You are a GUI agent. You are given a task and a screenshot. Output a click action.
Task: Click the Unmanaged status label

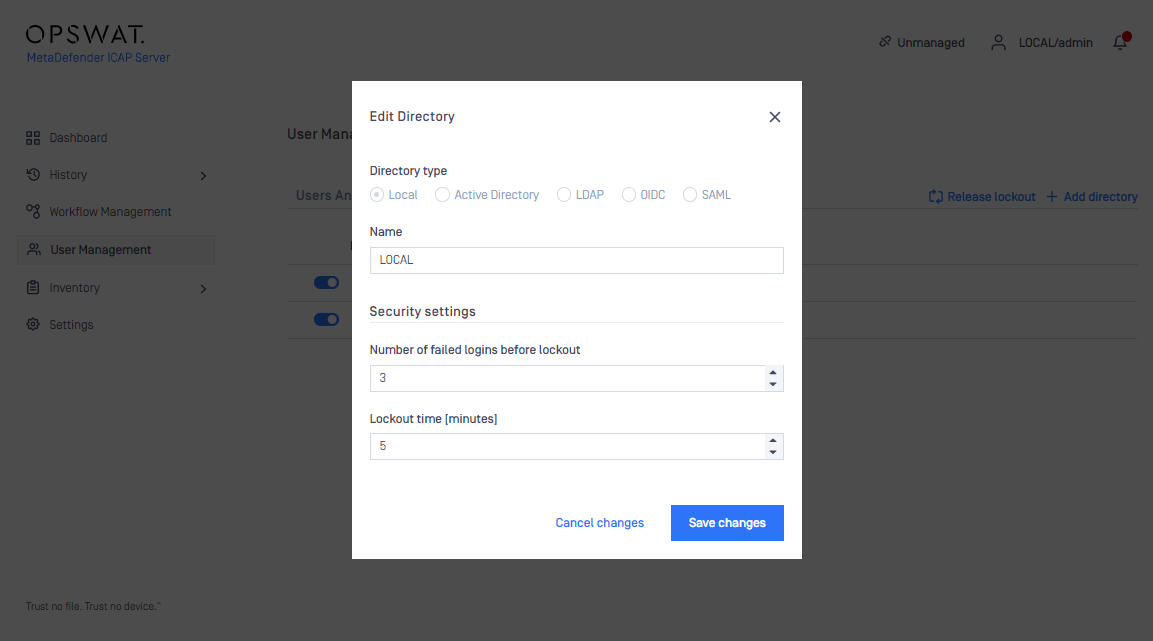[931, 43]
